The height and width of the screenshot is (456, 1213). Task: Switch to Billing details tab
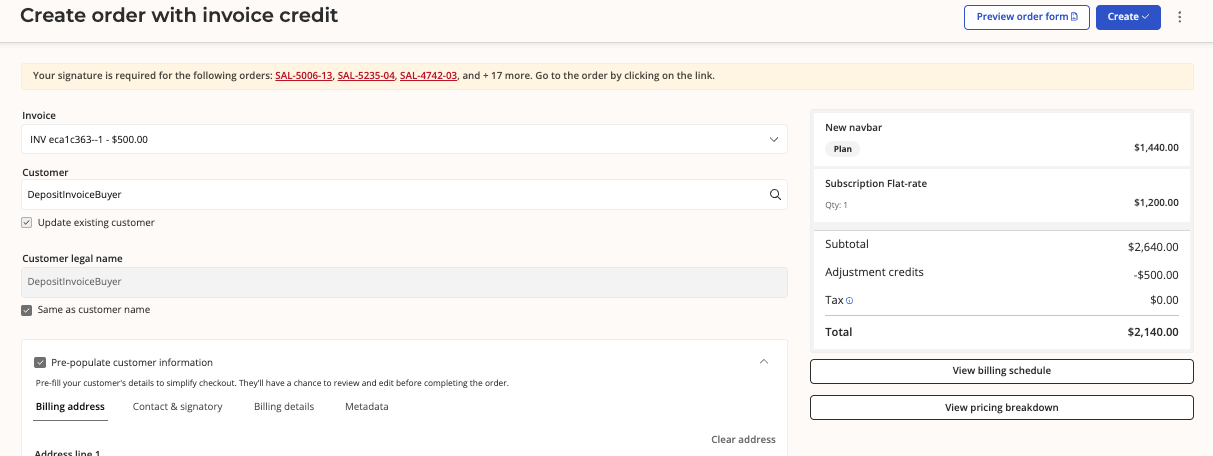(x=284, y=407)
